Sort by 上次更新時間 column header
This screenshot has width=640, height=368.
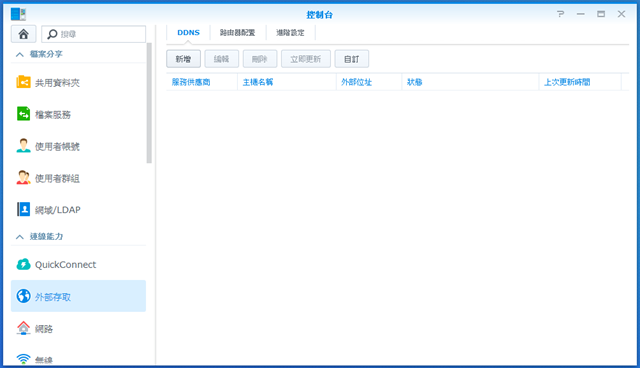coord(580,82)
